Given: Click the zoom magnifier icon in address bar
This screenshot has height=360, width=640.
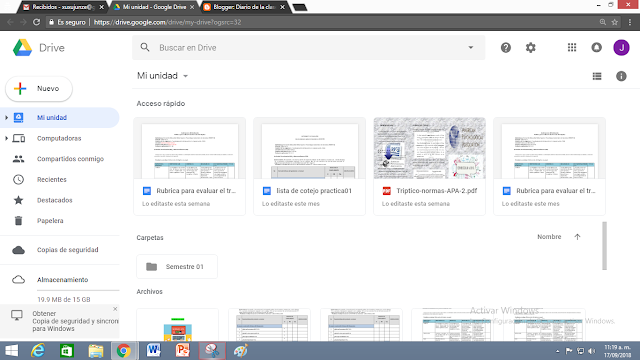Looking at the screenshot, I should click(x=602, y=22).
